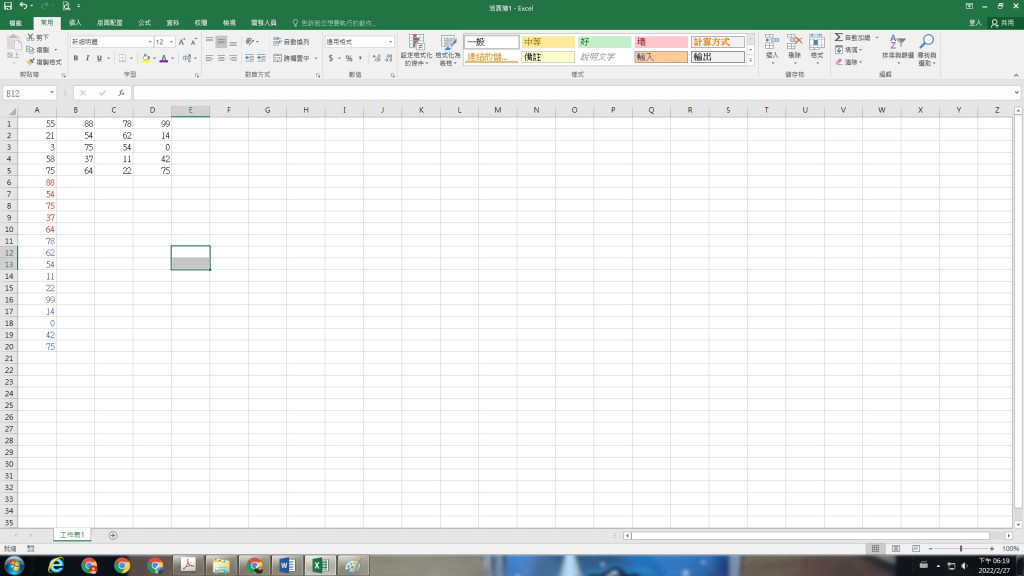Expand the formula bar
Image resolution: width=1024 pixels, height=576 pixels.
pos(1016,93)
